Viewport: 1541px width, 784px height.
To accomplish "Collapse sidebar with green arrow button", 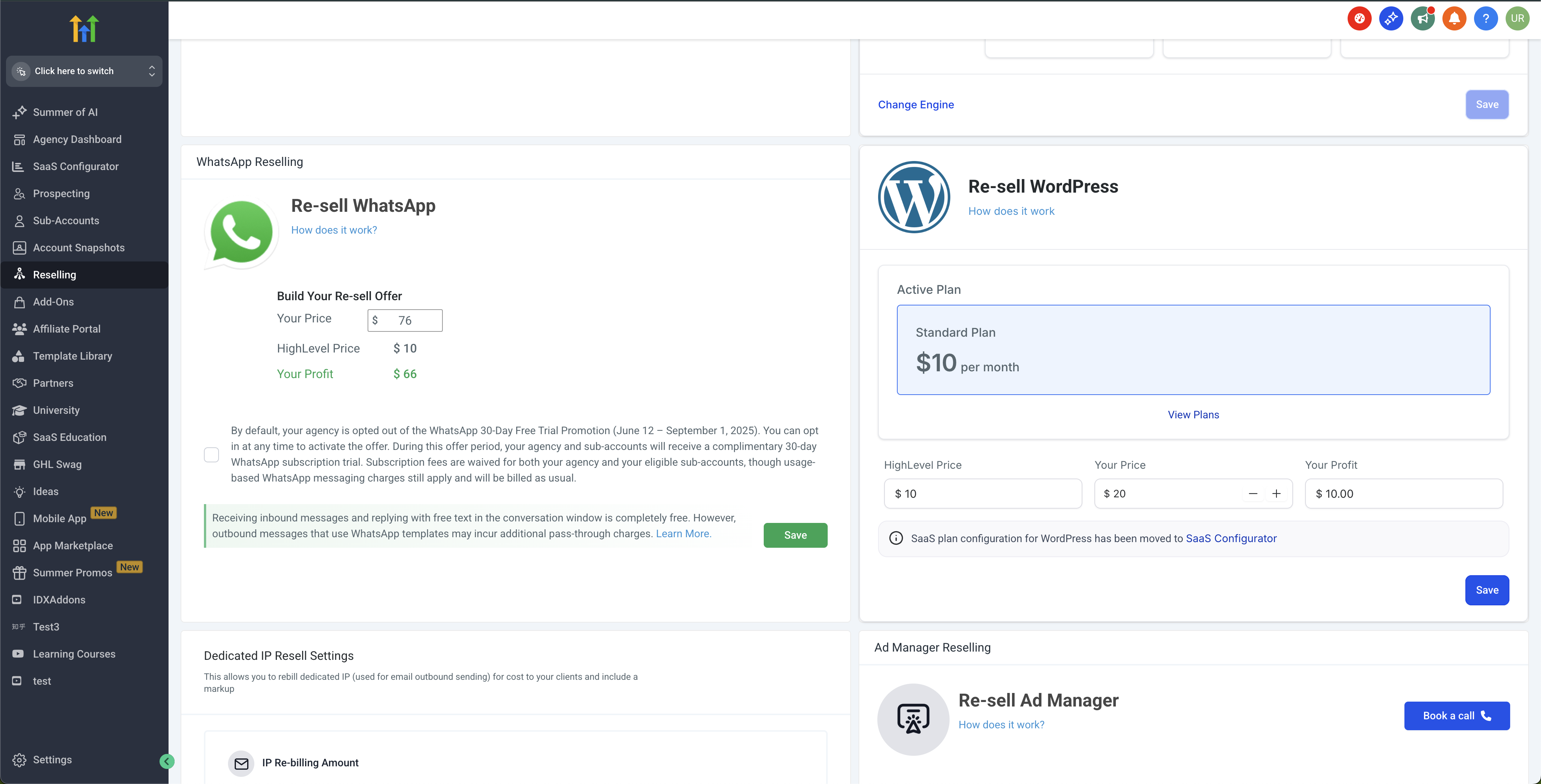I will pos(167,761).
